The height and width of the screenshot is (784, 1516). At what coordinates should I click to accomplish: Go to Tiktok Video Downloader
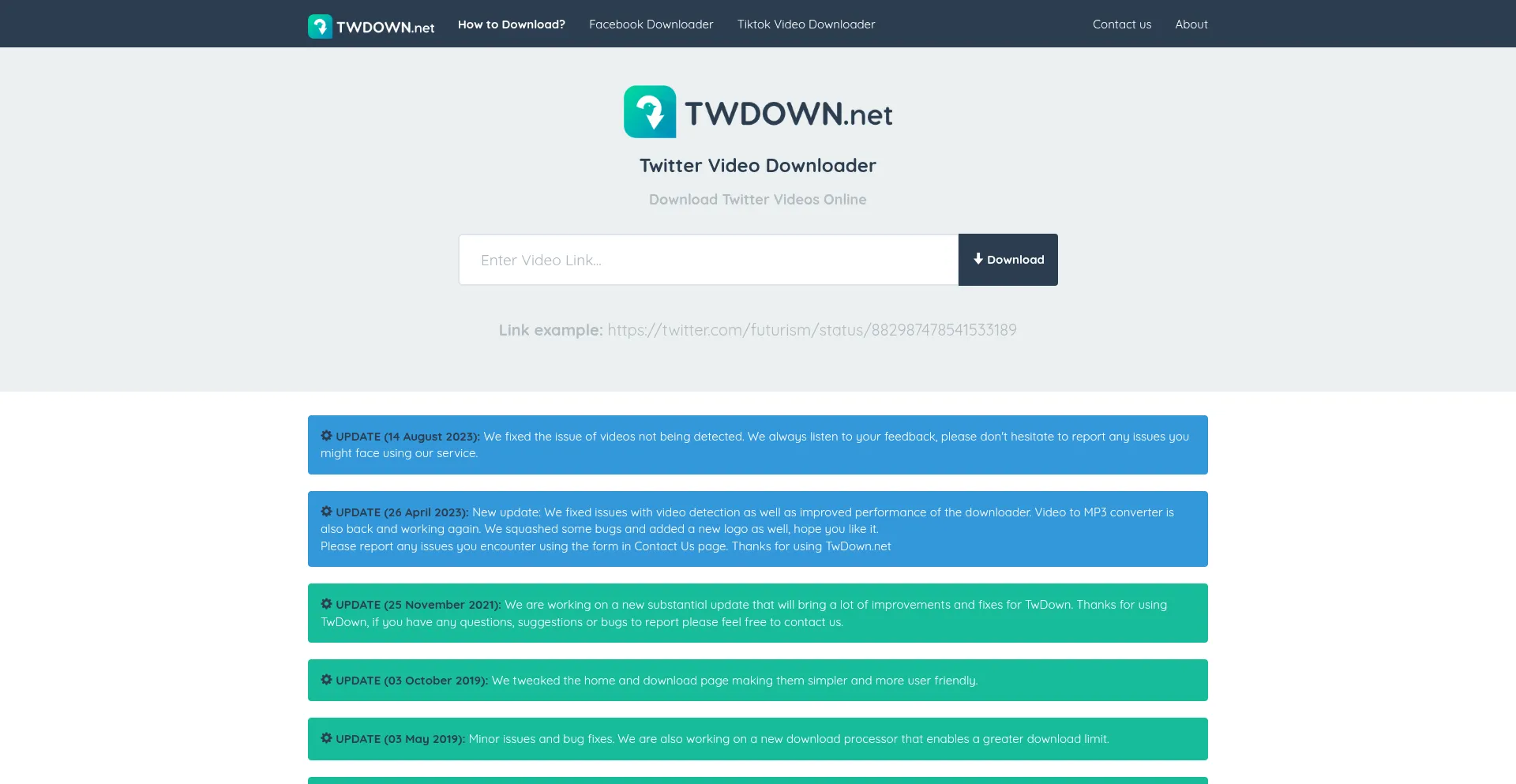pos(806,24)
